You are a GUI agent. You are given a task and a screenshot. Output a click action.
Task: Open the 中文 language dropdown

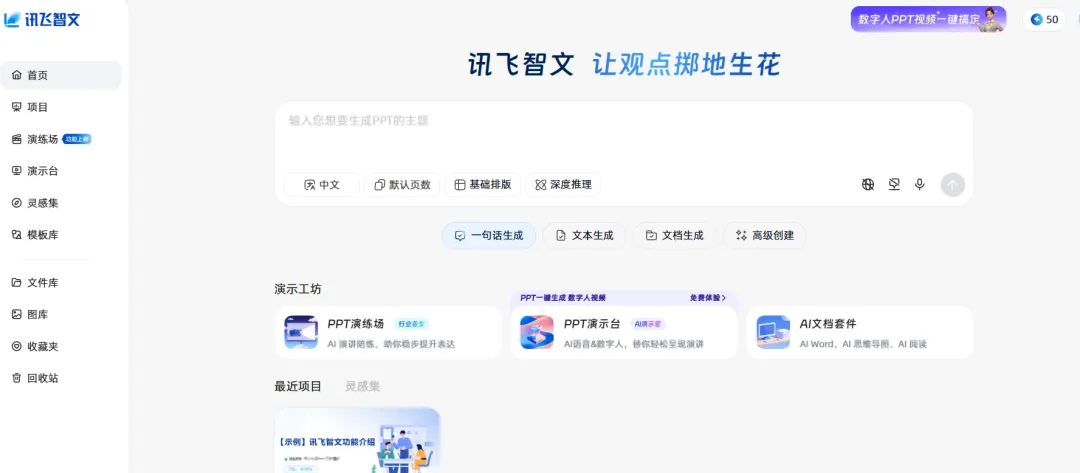coord(322,185)
